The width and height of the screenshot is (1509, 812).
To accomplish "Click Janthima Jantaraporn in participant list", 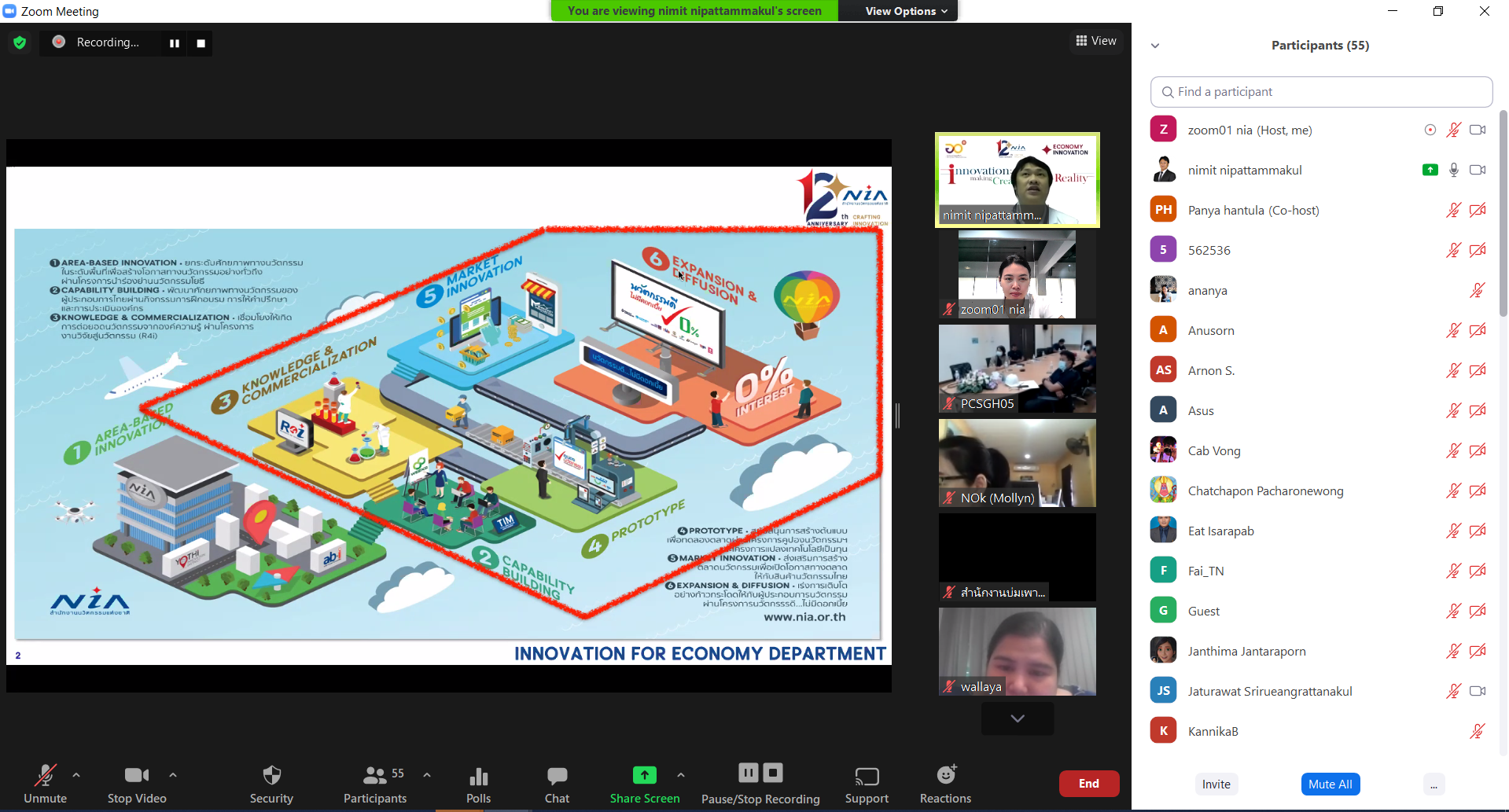I will [1246, 651].
